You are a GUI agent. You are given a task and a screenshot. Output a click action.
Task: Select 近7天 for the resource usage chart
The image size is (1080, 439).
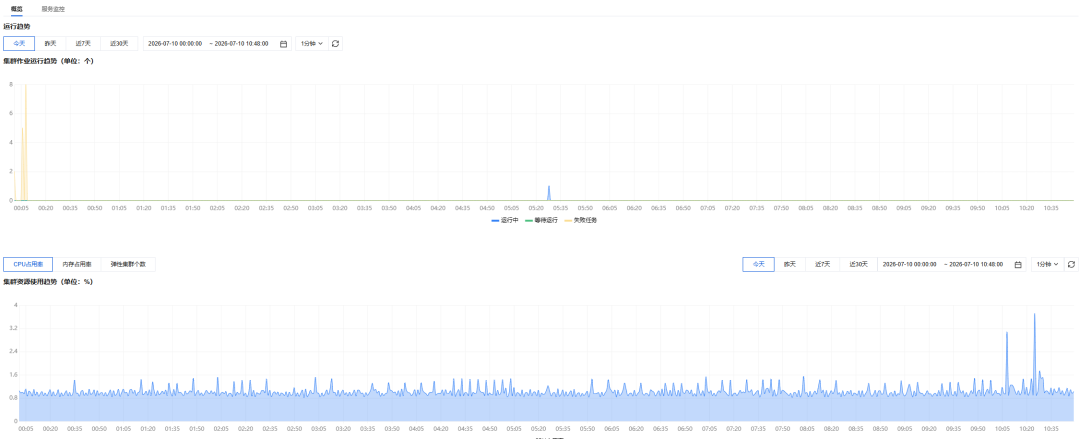click(822, 265)
